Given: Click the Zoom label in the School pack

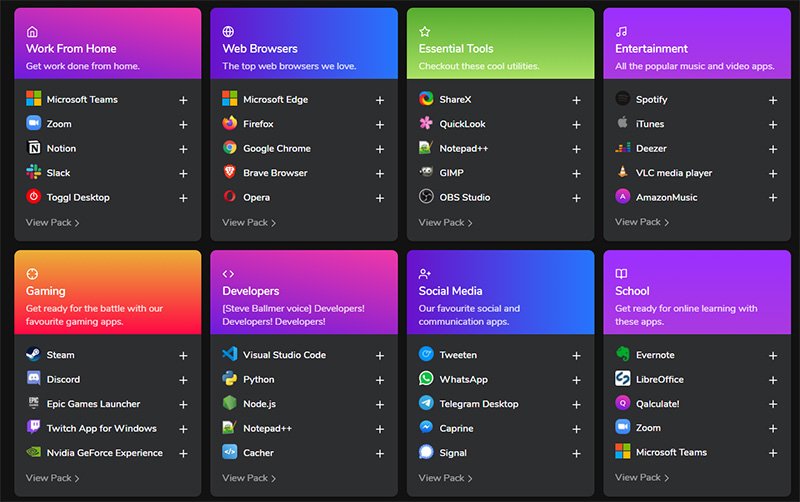Looking at the screenshot, I should [648, 428].
